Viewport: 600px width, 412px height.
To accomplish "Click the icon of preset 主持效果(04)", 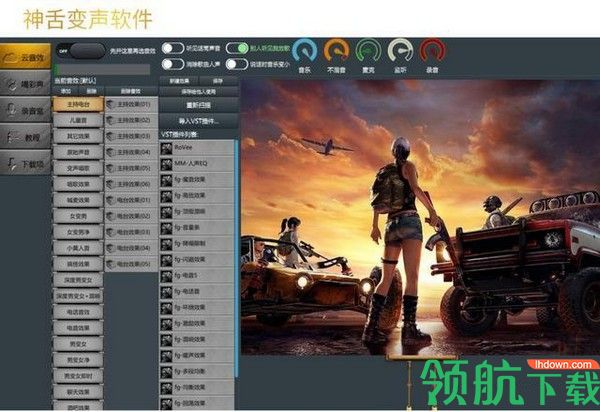I will point(111,152).
